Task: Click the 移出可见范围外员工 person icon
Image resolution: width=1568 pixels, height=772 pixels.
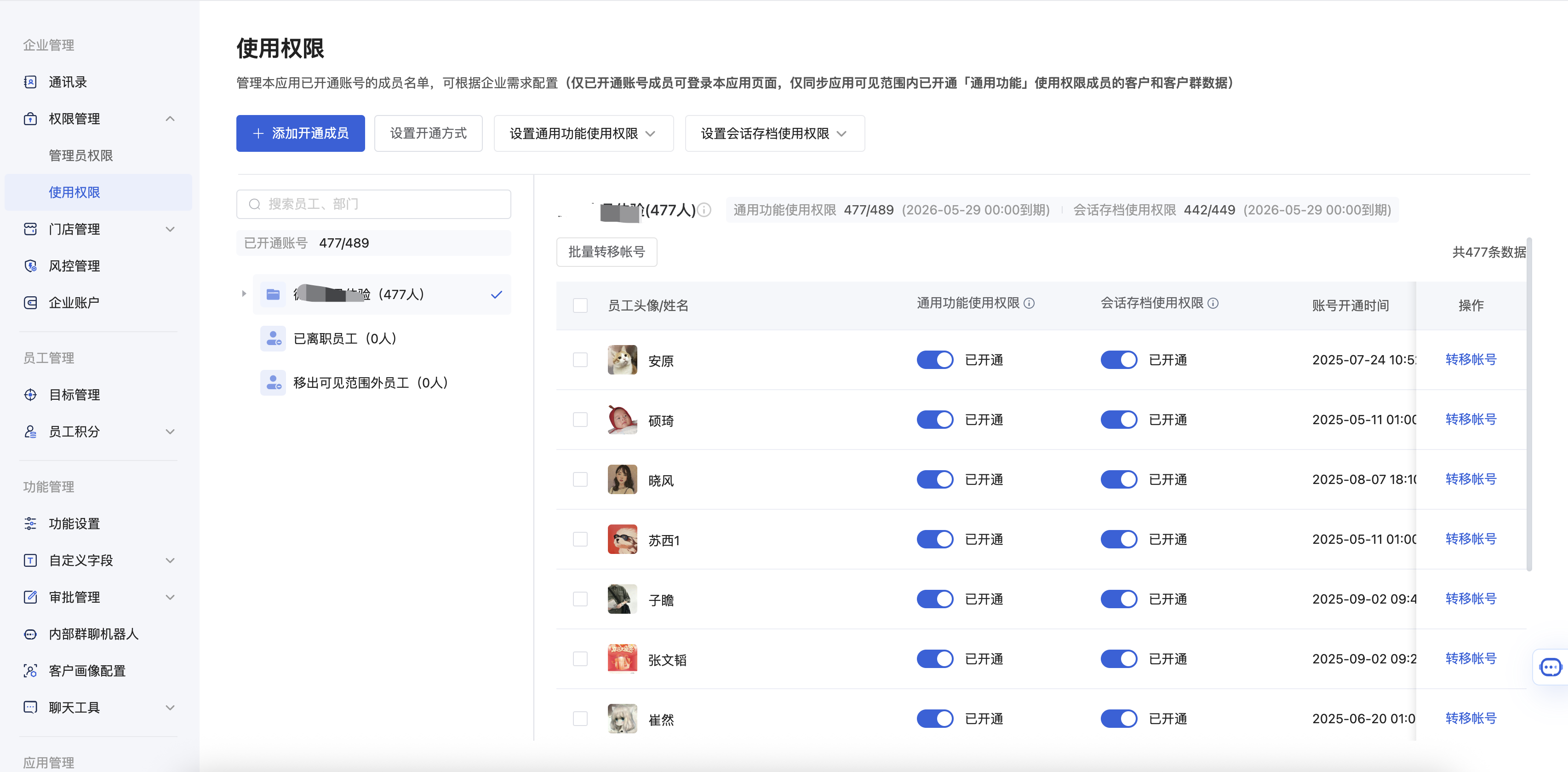Action: [x=273, y=383]
